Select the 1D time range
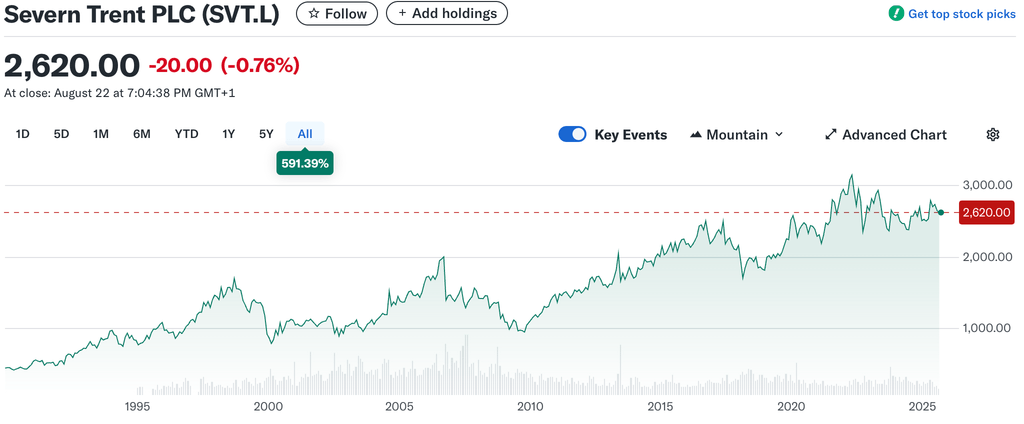The height and width of the screenshot is (424, 1024). pos(23,134)
